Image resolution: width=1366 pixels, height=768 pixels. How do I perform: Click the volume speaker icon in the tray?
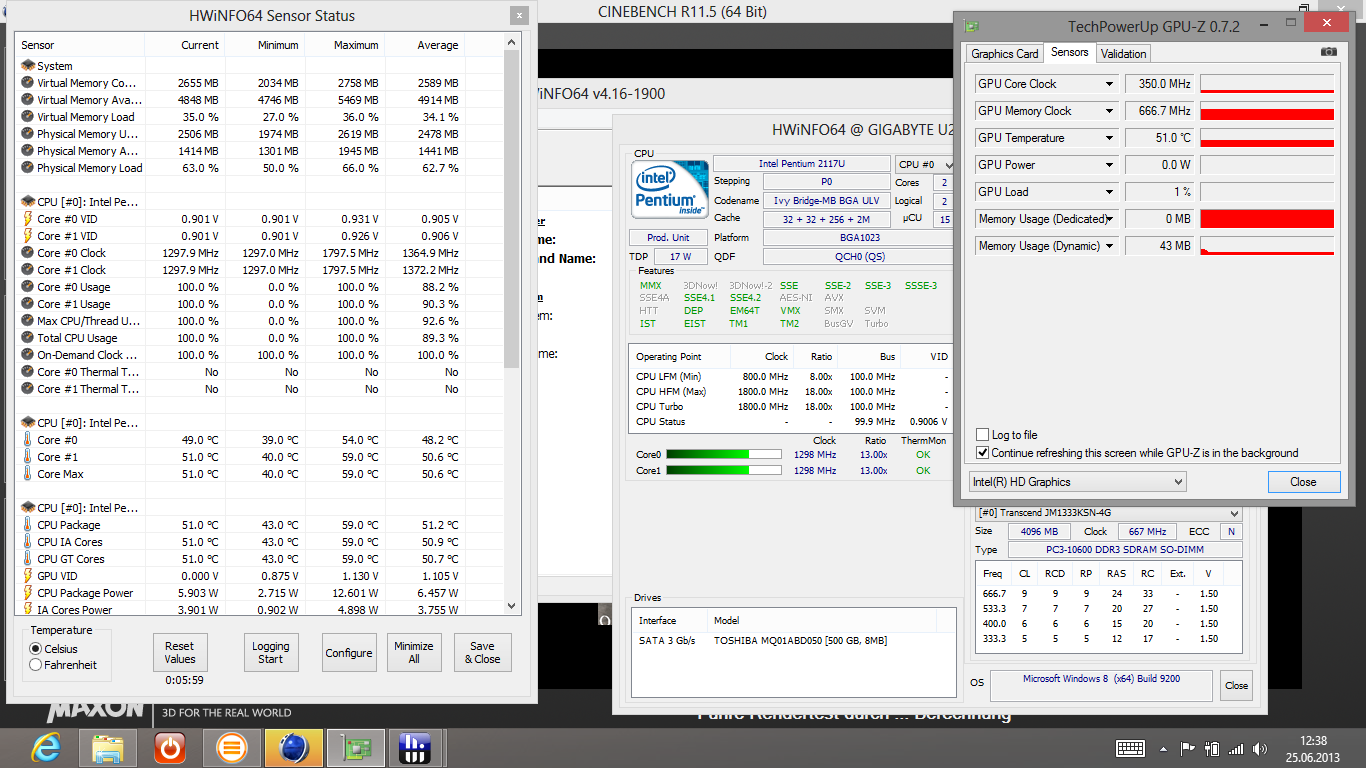[1260, 748]
